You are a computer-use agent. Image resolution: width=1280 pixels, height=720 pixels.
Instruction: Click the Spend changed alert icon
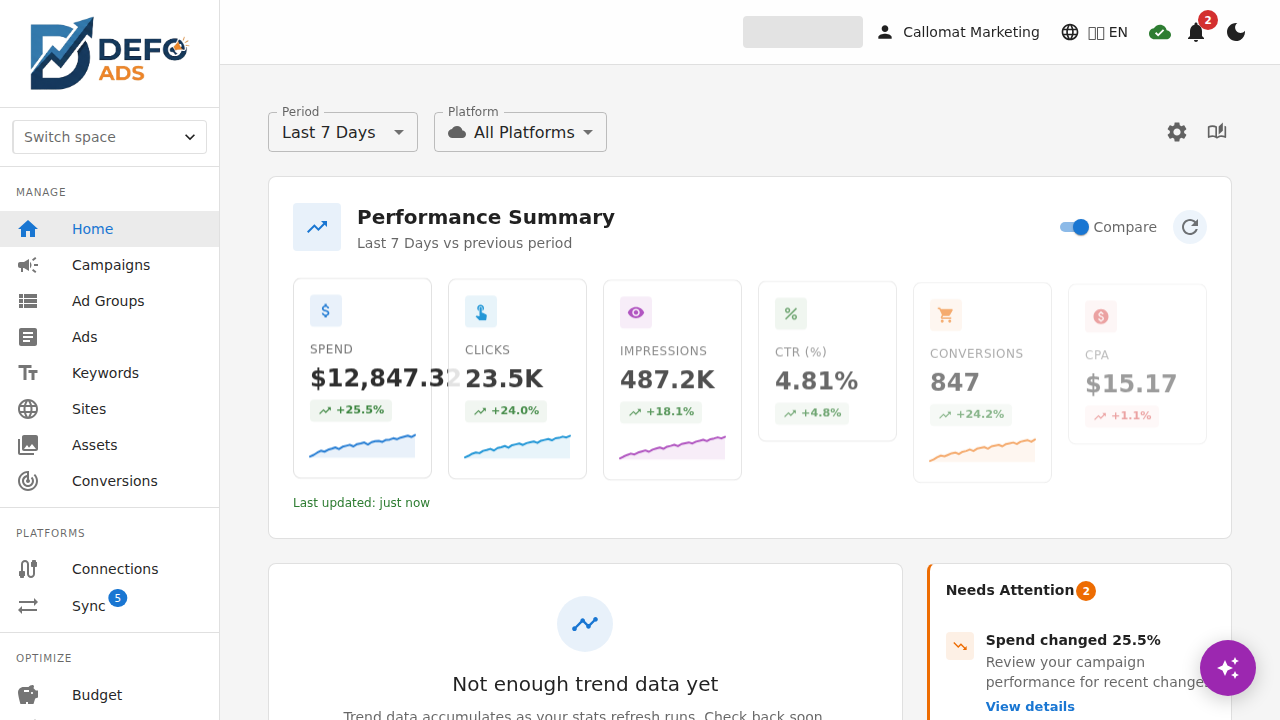tap(960, 646)
